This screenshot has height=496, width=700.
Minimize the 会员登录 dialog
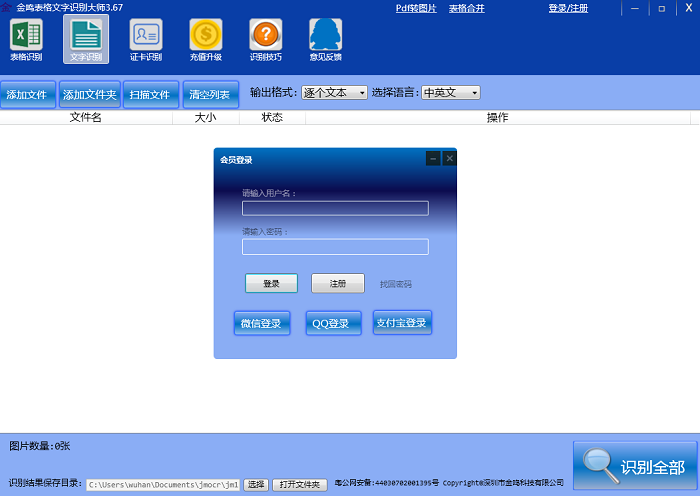(433, 158)
